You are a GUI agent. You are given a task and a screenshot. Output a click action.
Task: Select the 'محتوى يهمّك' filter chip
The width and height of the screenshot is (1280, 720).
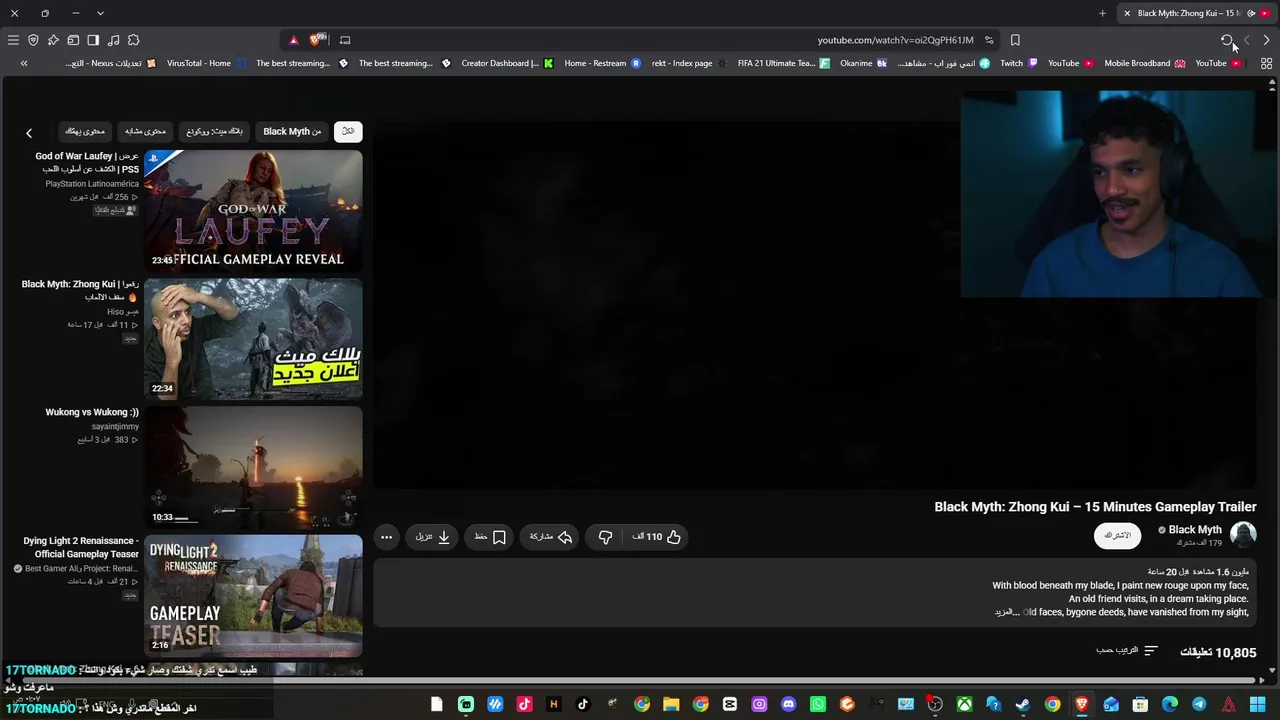(x=85, y=131)
